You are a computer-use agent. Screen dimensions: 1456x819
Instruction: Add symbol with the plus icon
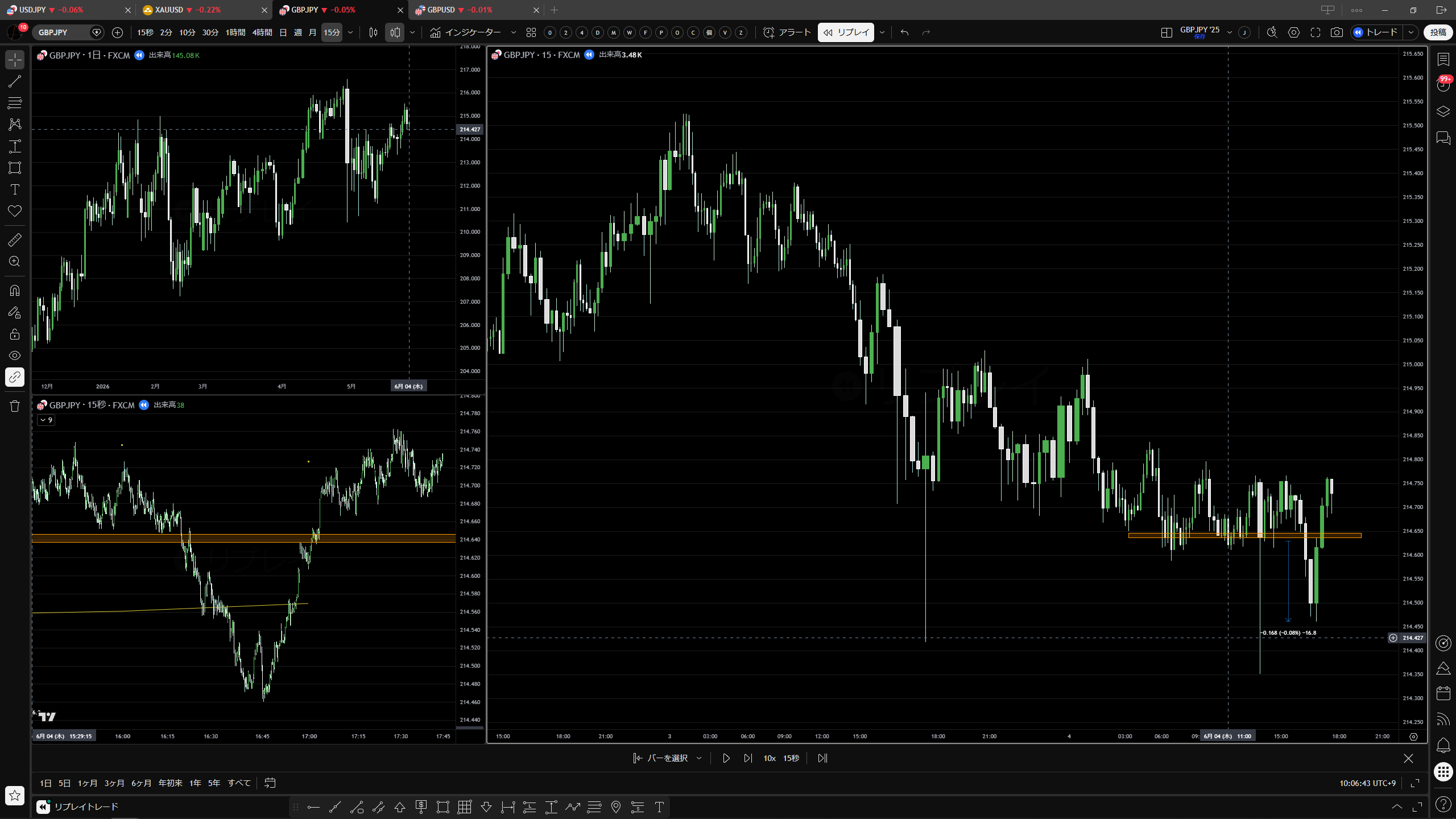(117, 32)
